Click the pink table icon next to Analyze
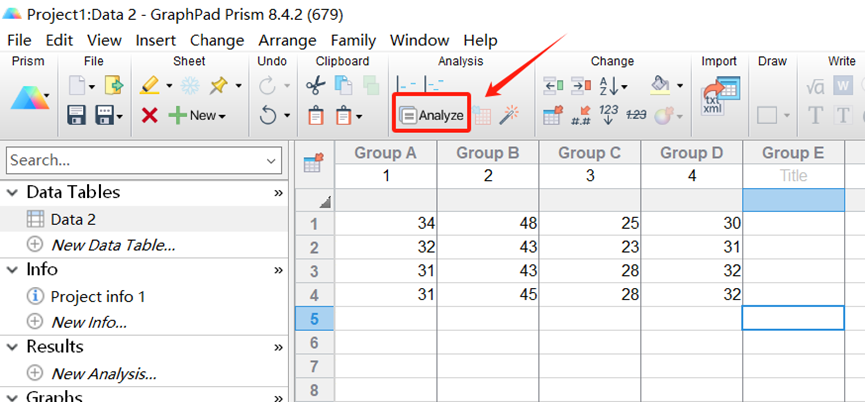This screenshot has width=865, height=402. [482, 115]
